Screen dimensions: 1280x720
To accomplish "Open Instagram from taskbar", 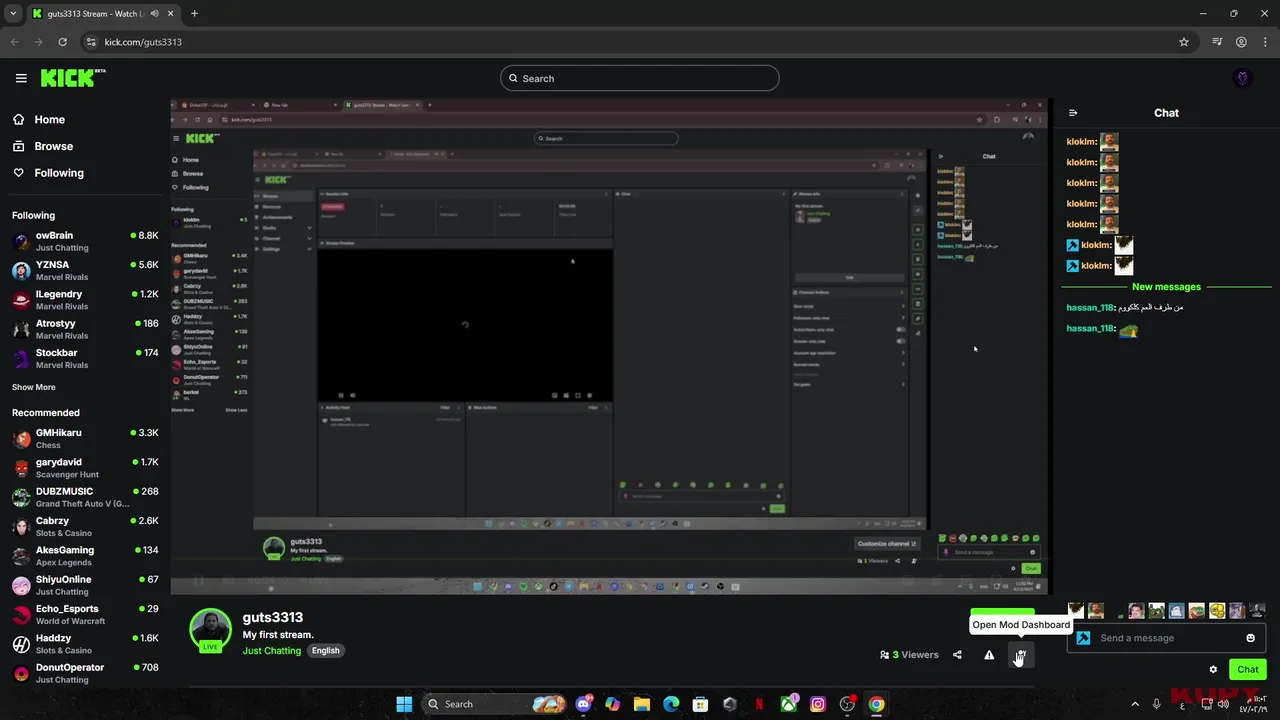I will pos(818,704).
